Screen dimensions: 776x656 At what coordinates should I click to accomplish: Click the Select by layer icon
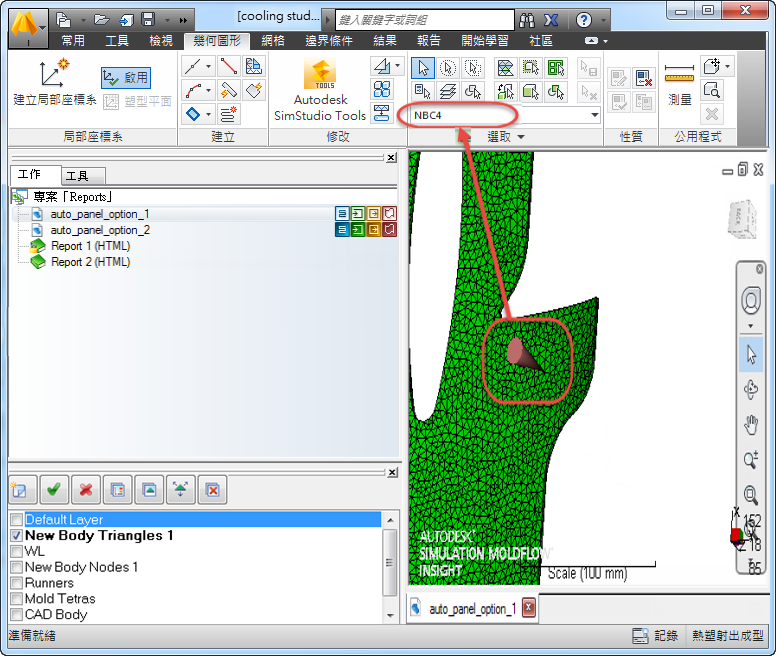448,92
